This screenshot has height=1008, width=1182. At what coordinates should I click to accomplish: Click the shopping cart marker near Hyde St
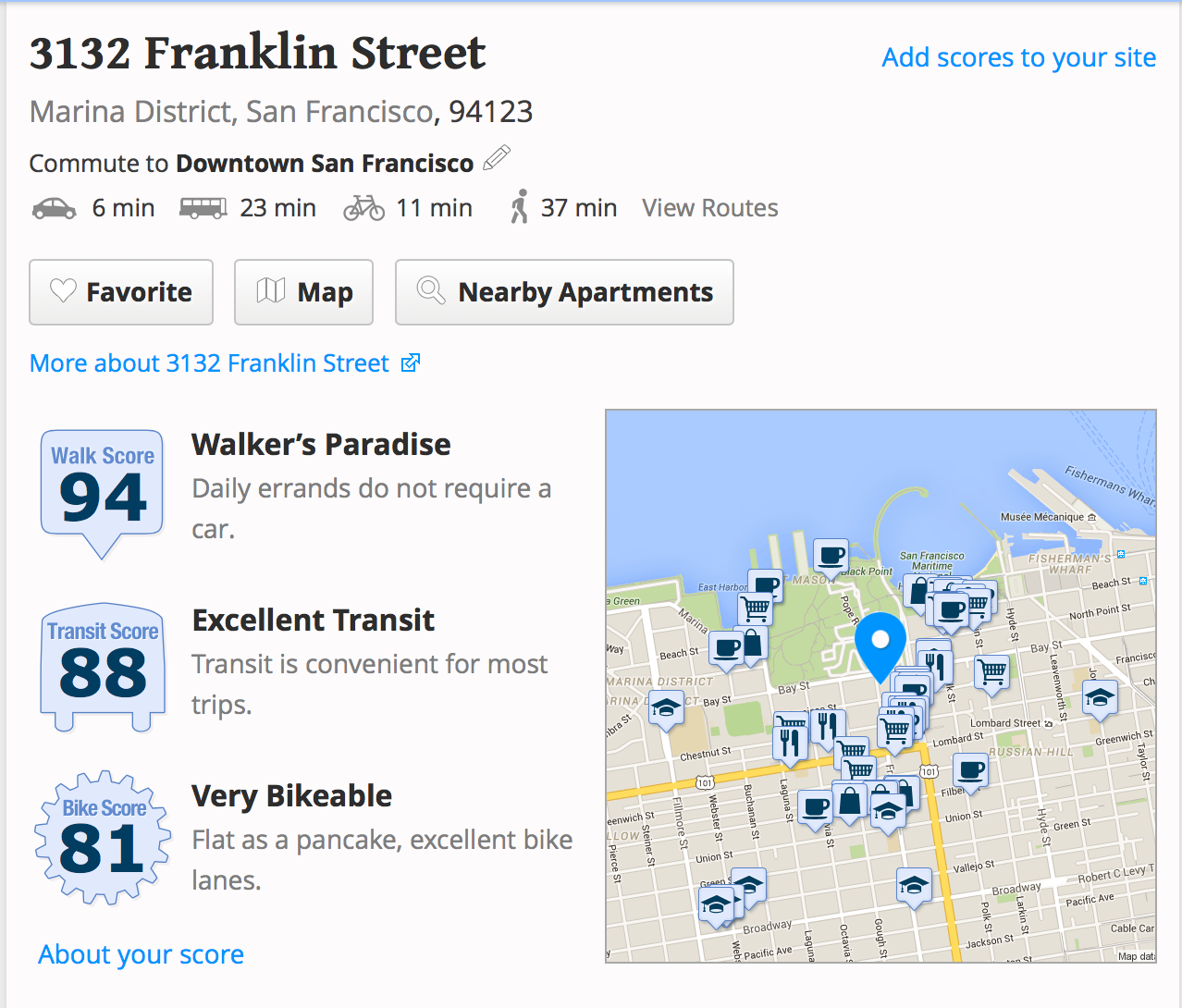coord(992,675)
